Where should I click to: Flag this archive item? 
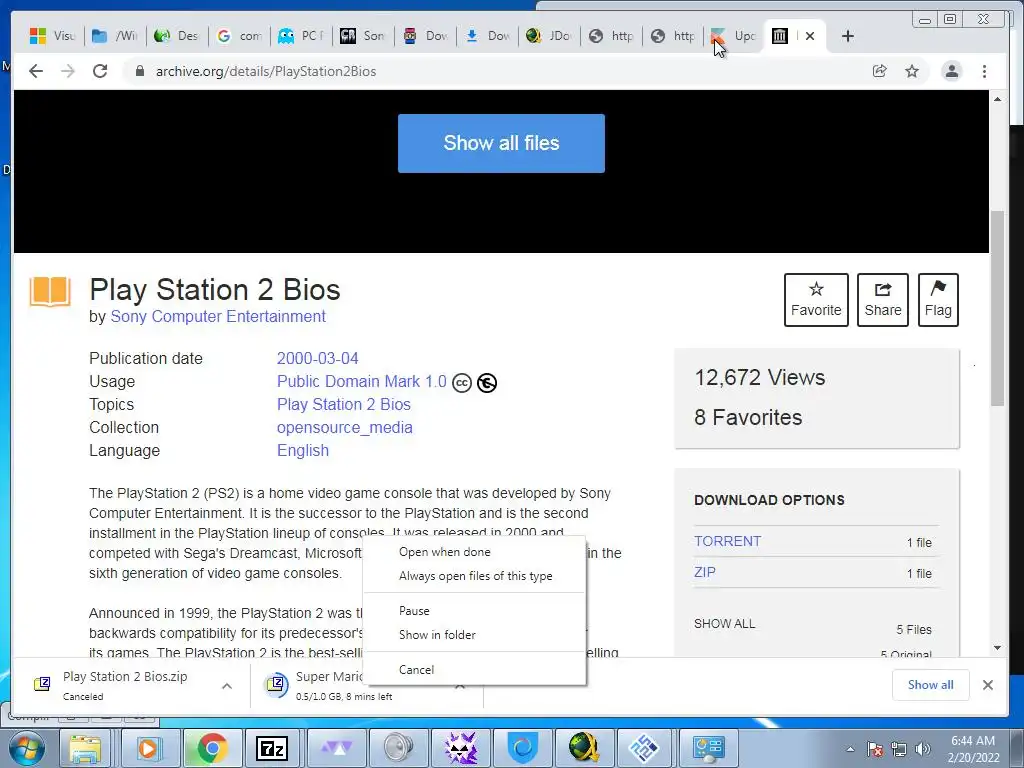pyautogui.click(x=938, y=300)
